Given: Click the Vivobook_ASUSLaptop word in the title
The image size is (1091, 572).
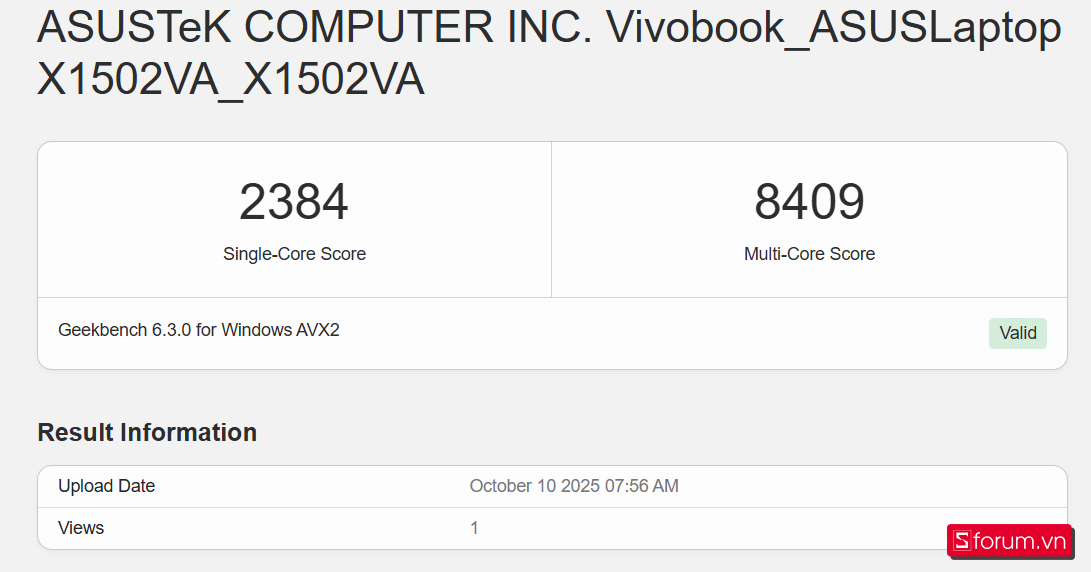Looking at the screenshot, I should 834,29.
